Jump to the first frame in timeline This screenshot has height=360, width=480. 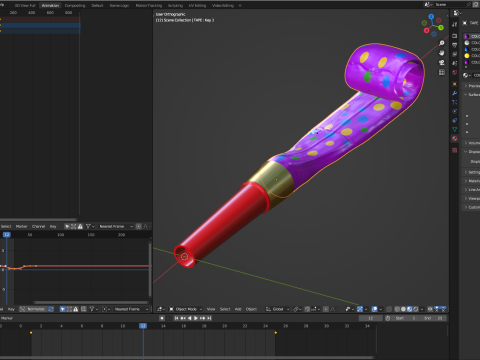tap(177, 318)
